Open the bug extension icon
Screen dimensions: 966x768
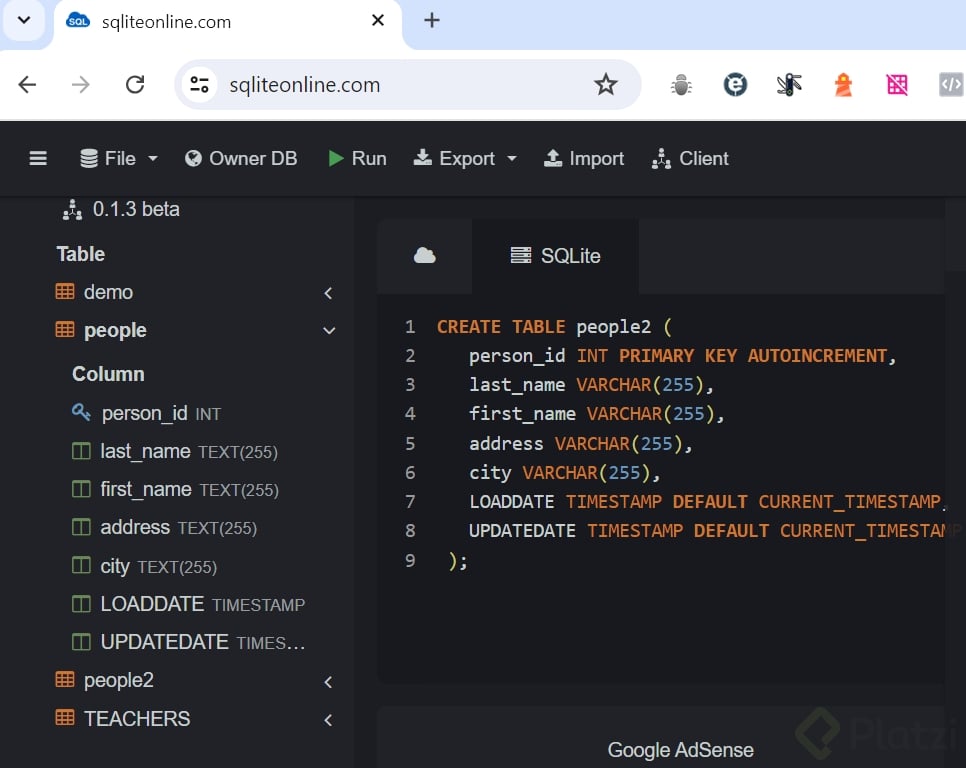coord(681,85)
